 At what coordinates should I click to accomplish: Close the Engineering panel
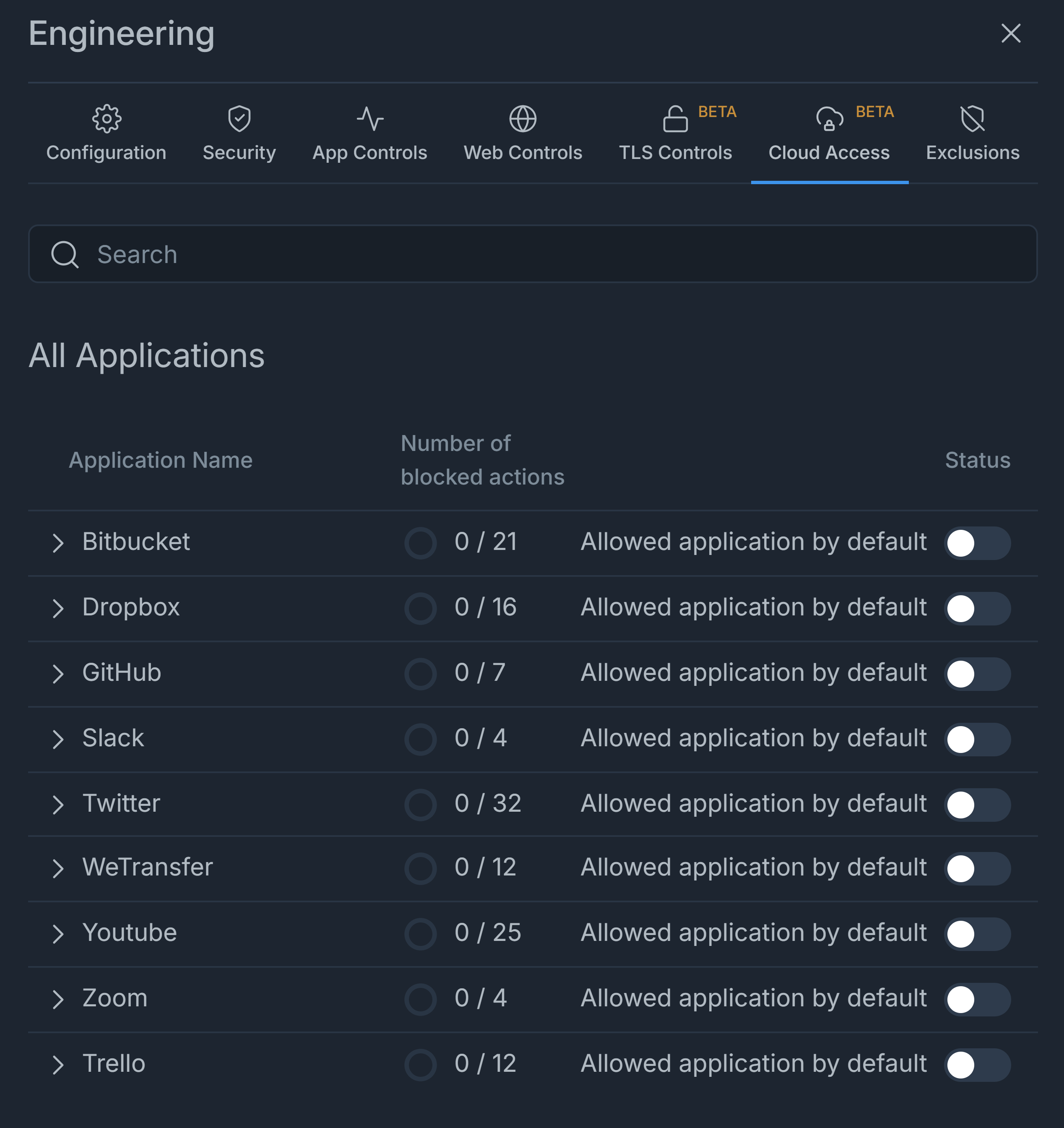1011,34
